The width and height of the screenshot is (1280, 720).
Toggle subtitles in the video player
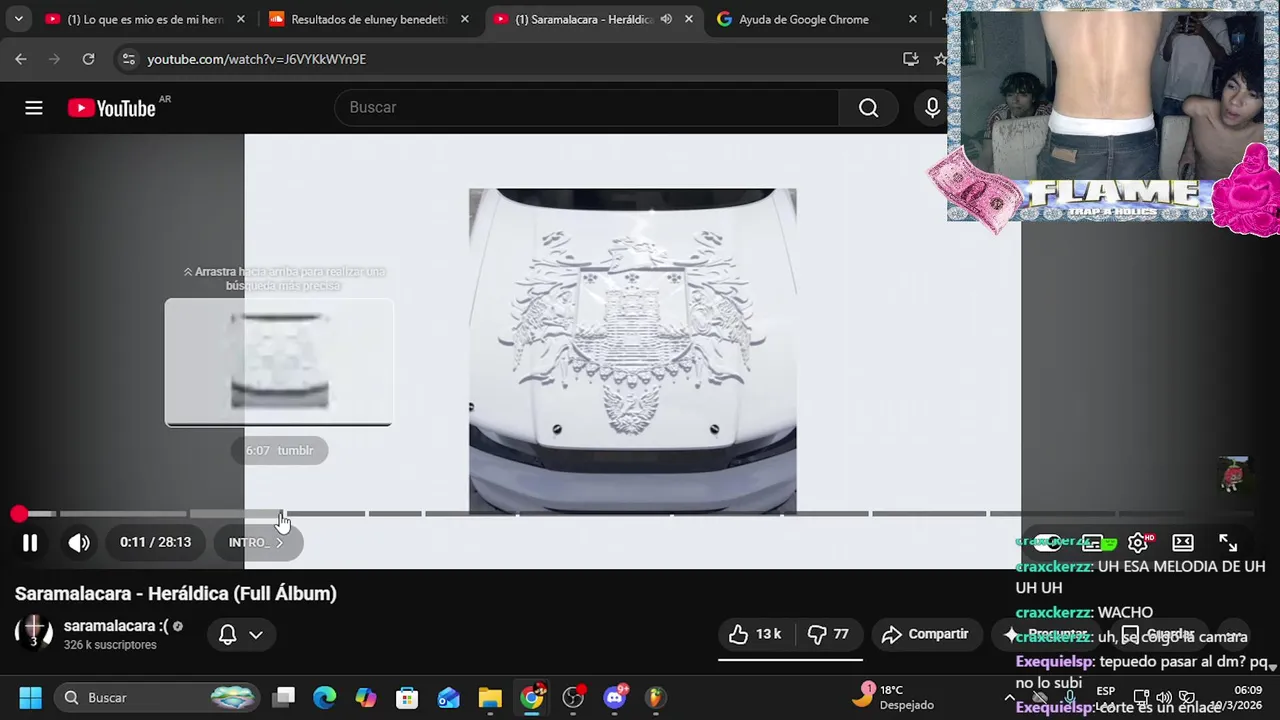pyautogui.click(x=1093, y=542)
